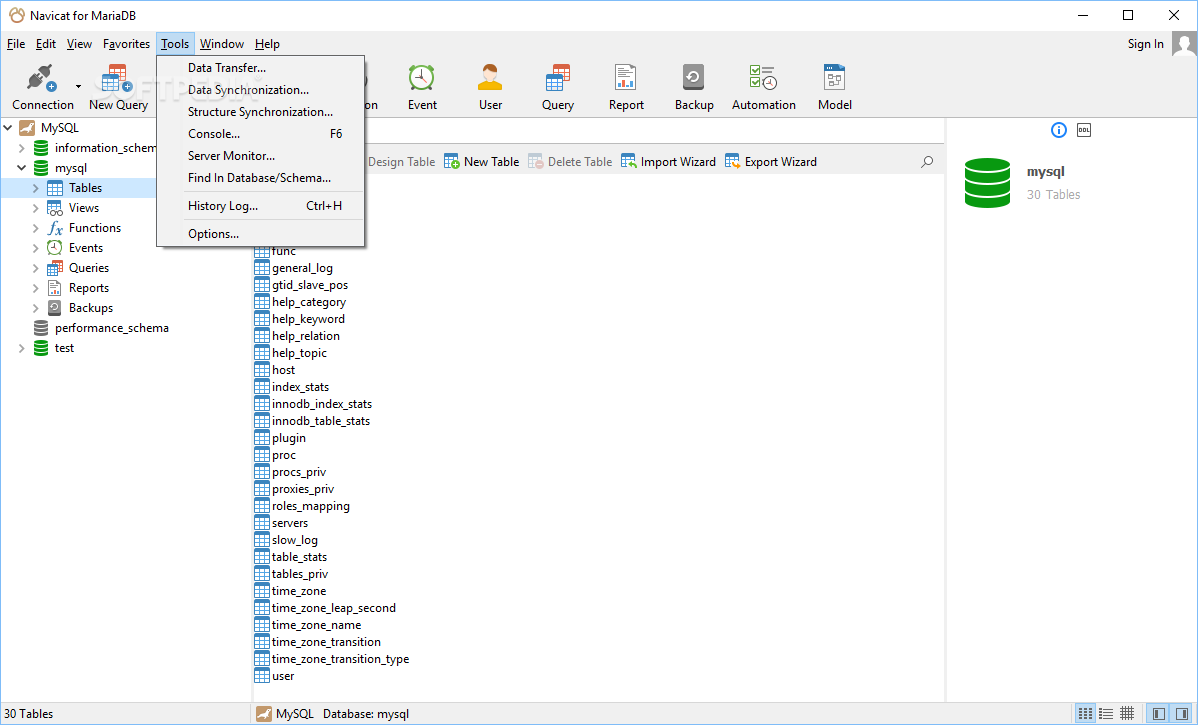1198x725 pixels.
Task: Collapse the MySQL connection node
Action: pos(8,128)
